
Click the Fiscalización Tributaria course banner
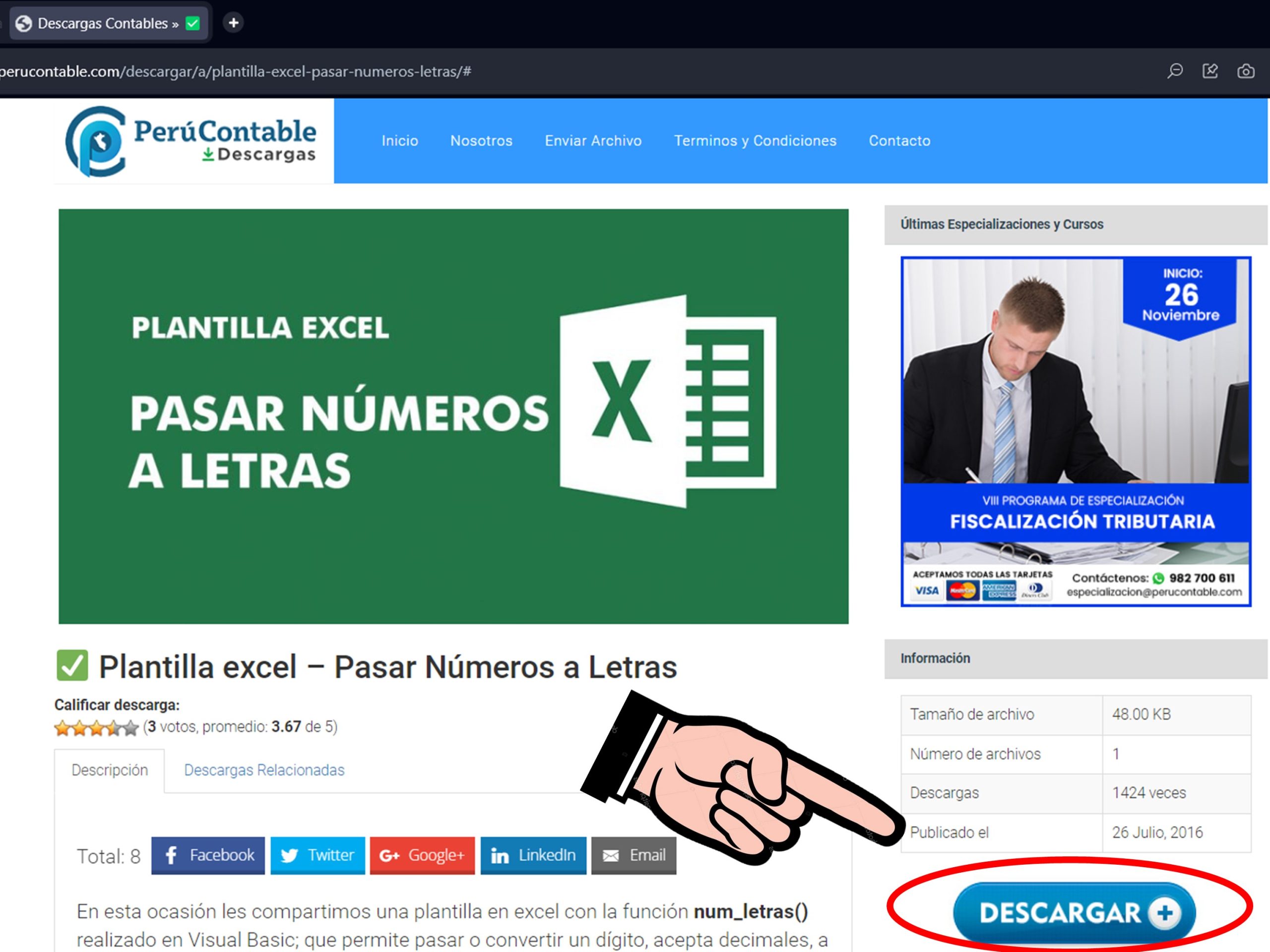tap(1076, 431)
